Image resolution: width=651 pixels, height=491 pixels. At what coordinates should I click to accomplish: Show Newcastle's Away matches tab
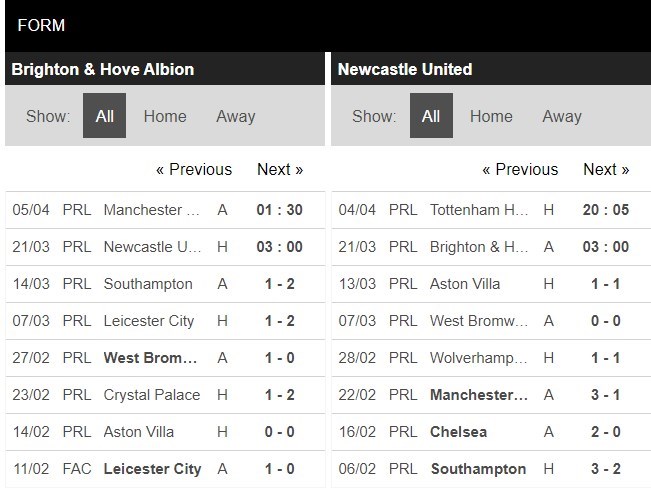click(x=562, y=116)
